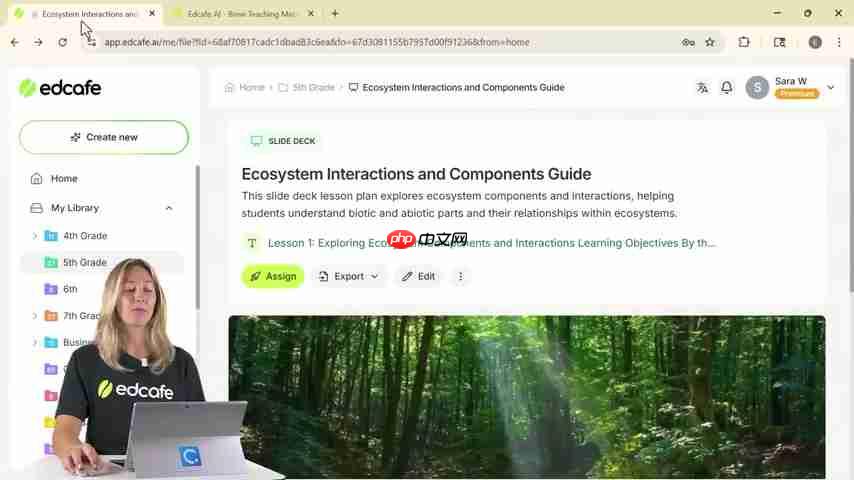This screenshot has height=480, width=854.
Task: Click the Assign button
Action: (273, 276)
